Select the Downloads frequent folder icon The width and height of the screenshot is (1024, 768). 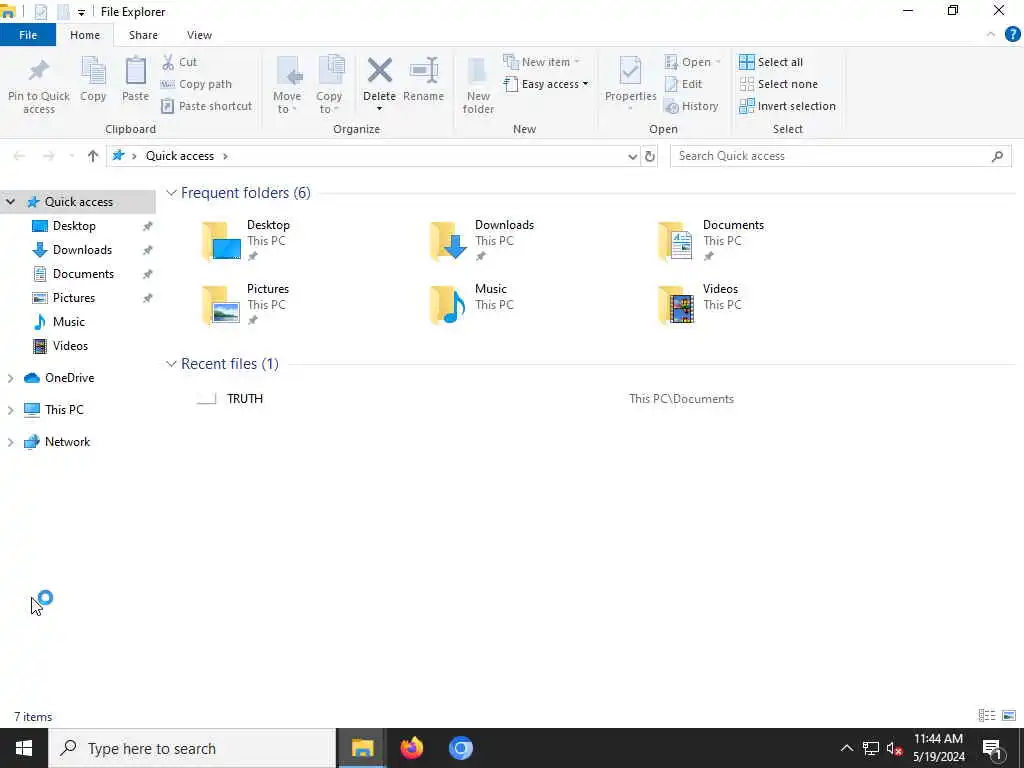click(x=449, y=241)
